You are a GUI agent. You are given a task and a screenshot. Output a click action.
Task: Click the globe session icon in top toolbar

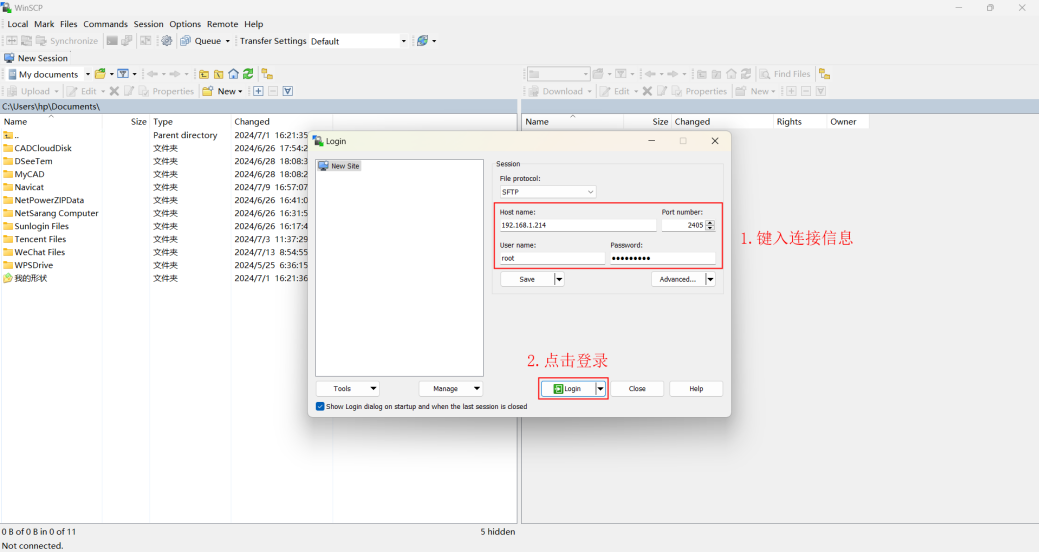(422, 40)
